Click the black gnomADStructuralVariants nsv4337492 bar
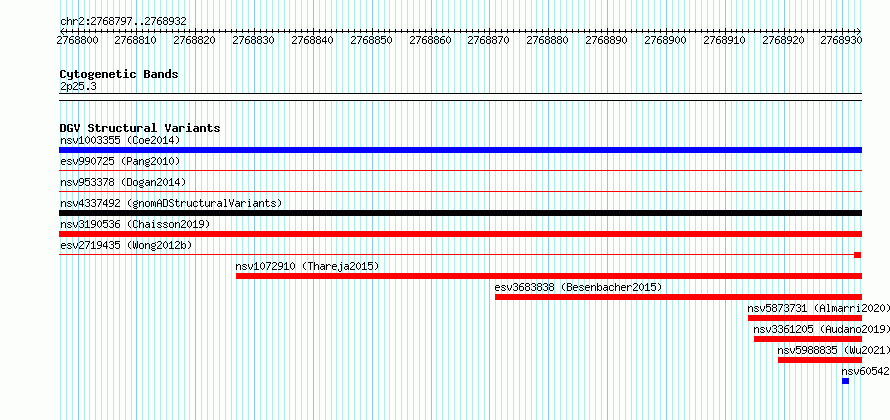Screen dimensions: 890x420 pos(460,213)
